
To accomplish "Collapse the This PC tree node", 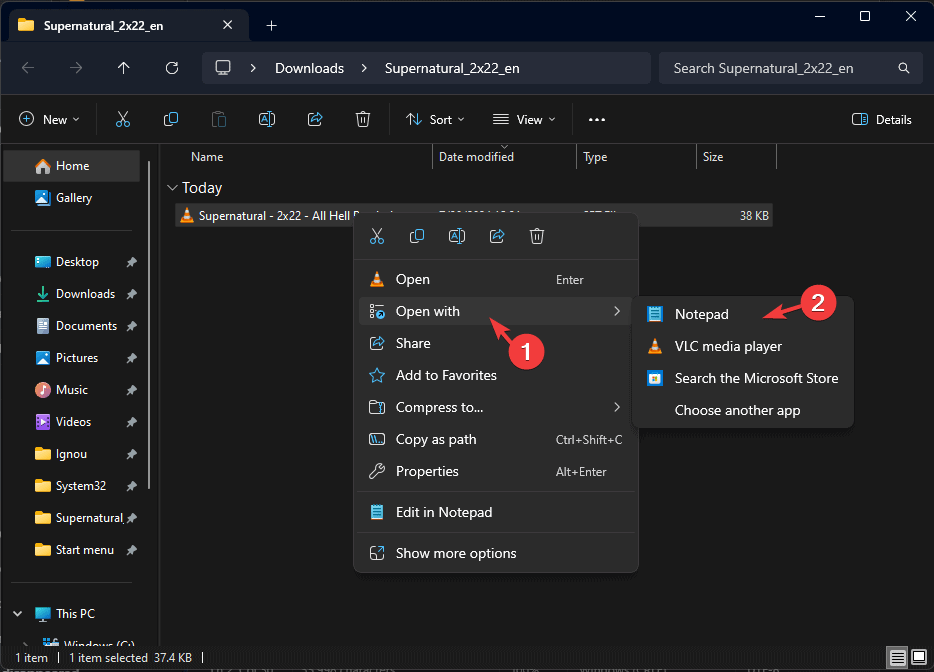I will 18,614.
